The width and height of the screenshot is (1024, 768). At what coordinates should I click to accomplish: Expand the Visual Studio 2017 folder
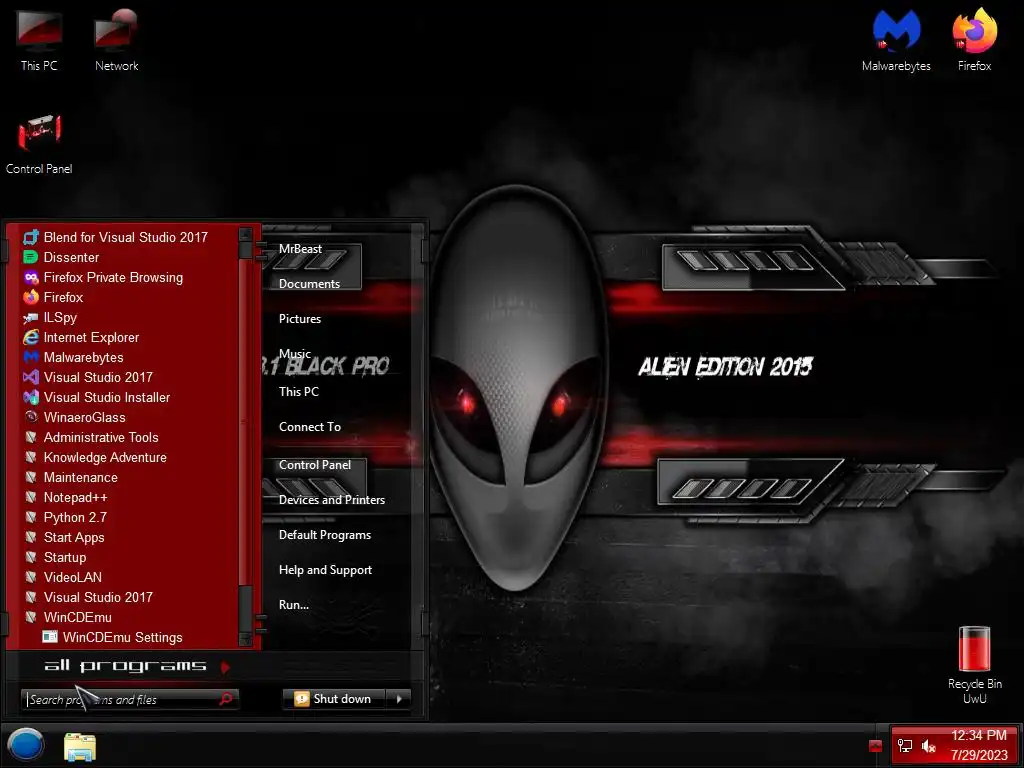pos(88,598)
